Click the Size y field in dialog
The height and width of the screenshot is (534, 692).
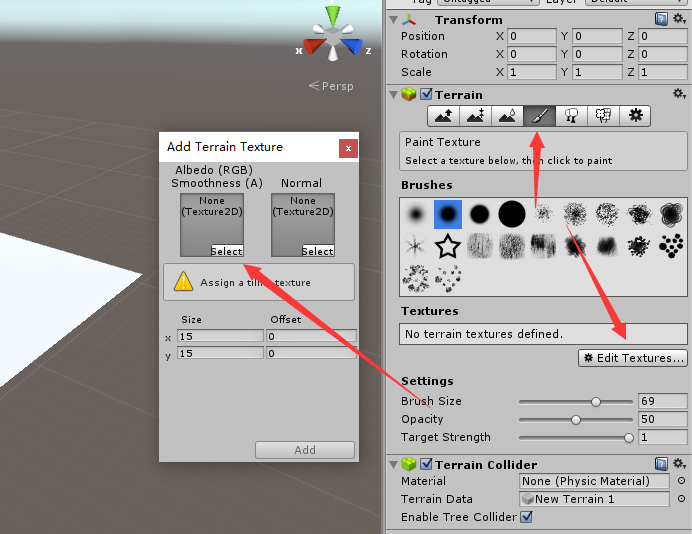[220, 353]
